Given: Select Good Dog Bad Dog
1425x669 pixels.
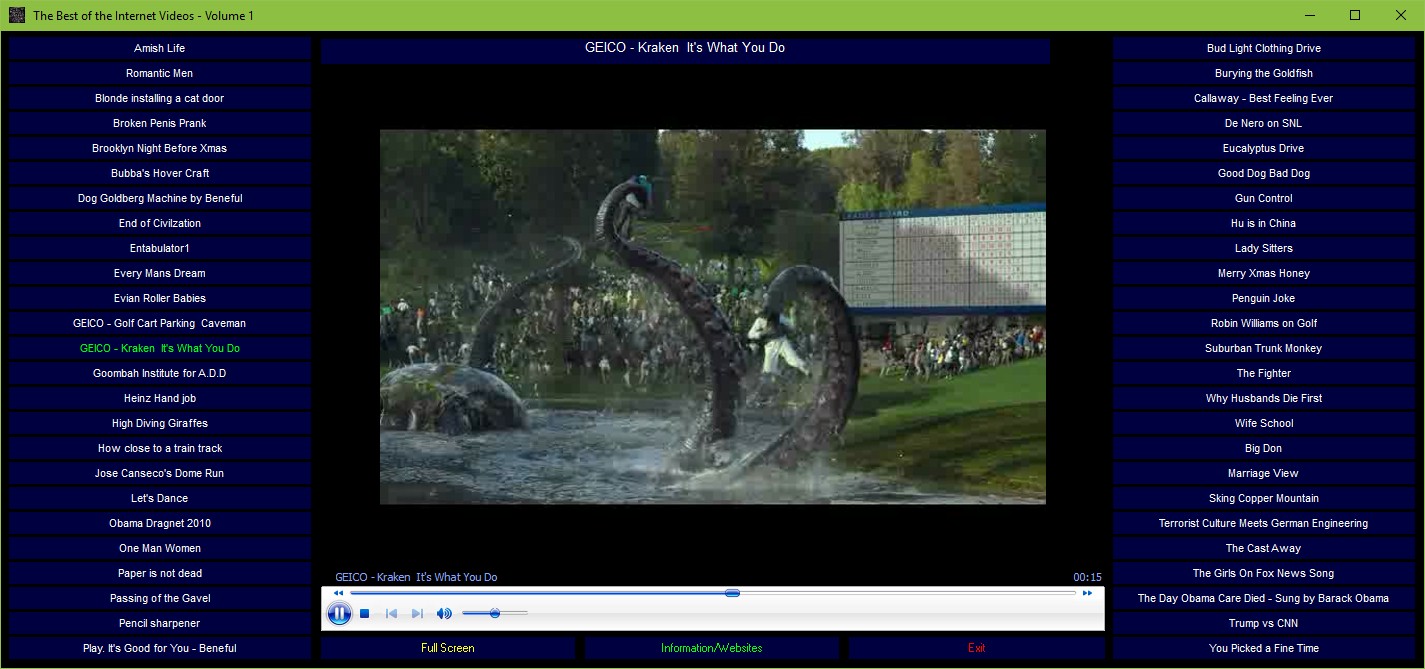Looking at the screenshot, I should [1264, 173].
